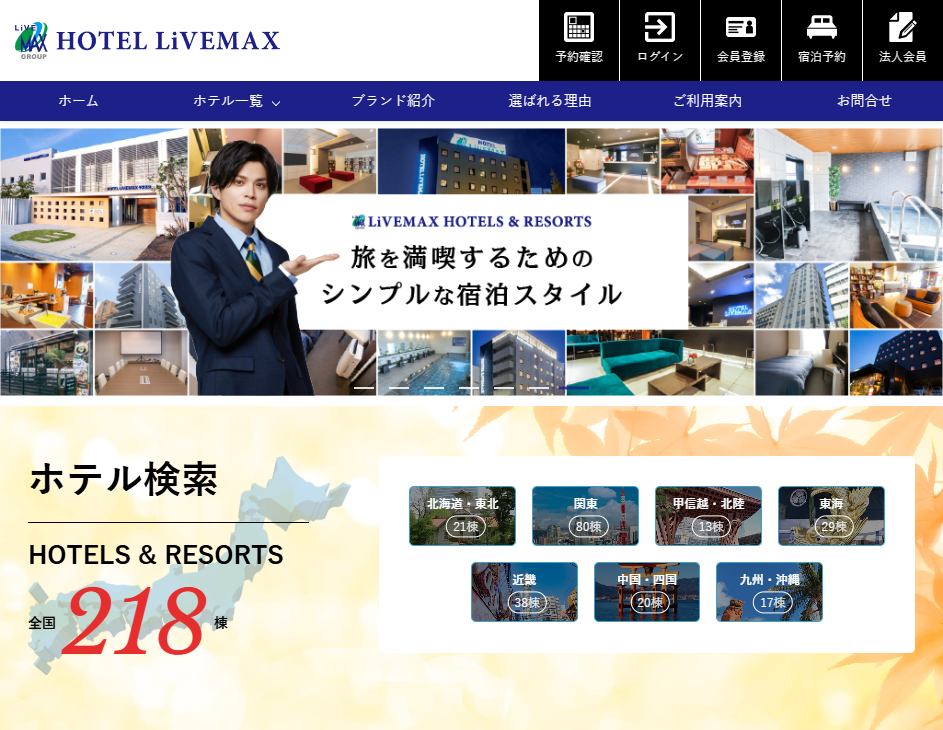
Task: Open ご利用案内 menu item
Action: tap(707, 100)
